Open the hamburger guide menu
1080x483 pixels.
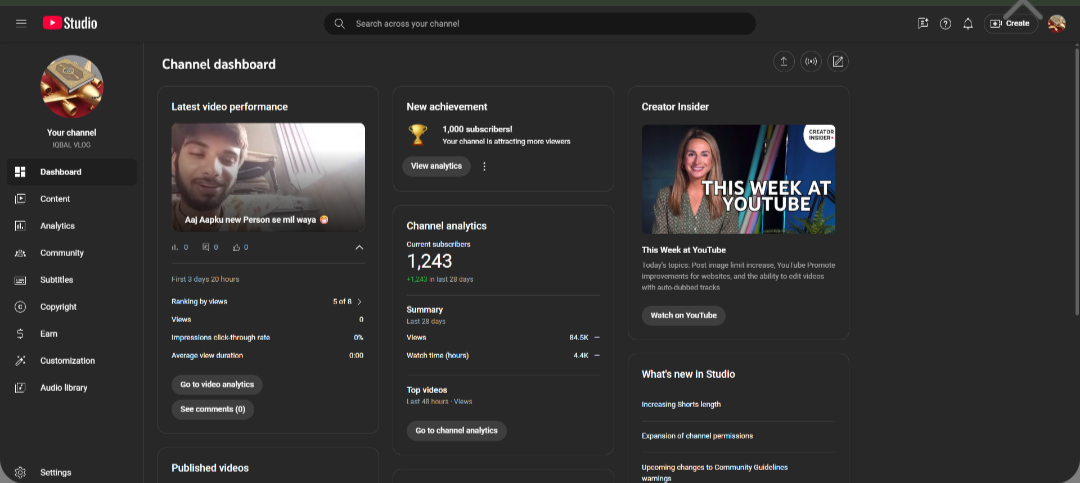pos(21,23)
